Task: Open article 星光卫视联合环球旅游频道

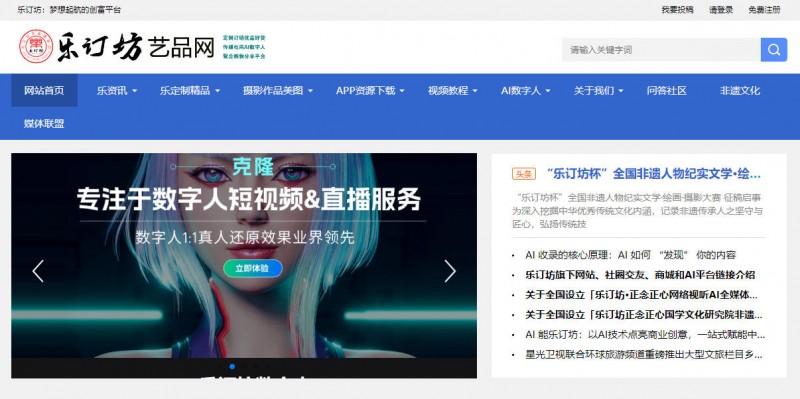Action: point(643,355)
